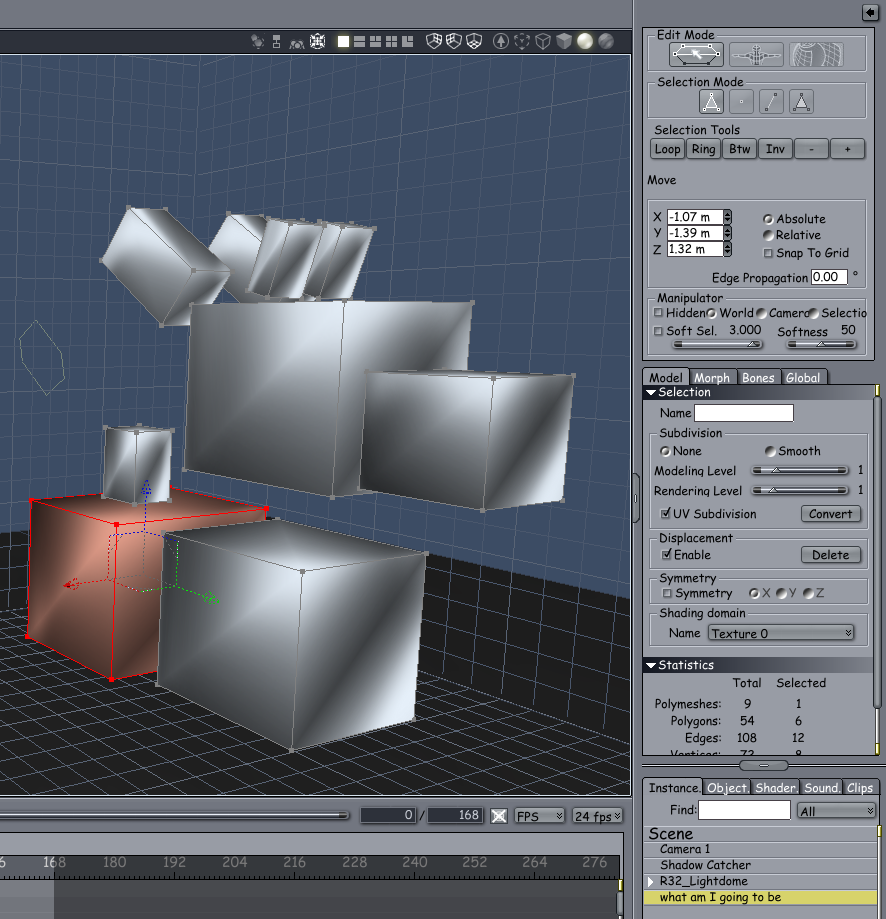Toggle Displacement Enable checkbox

[x=666, y=554]
